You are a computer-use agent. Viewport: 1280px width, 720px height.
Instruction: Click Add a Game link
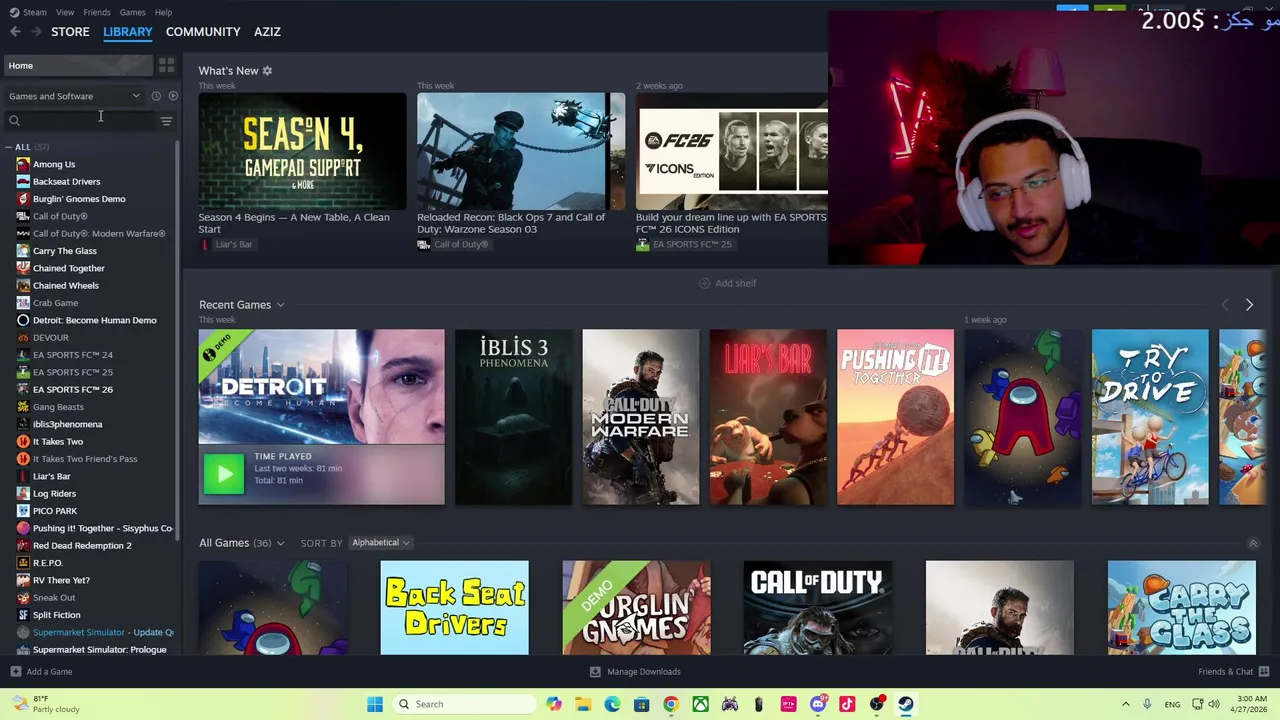tap(49, 672)
